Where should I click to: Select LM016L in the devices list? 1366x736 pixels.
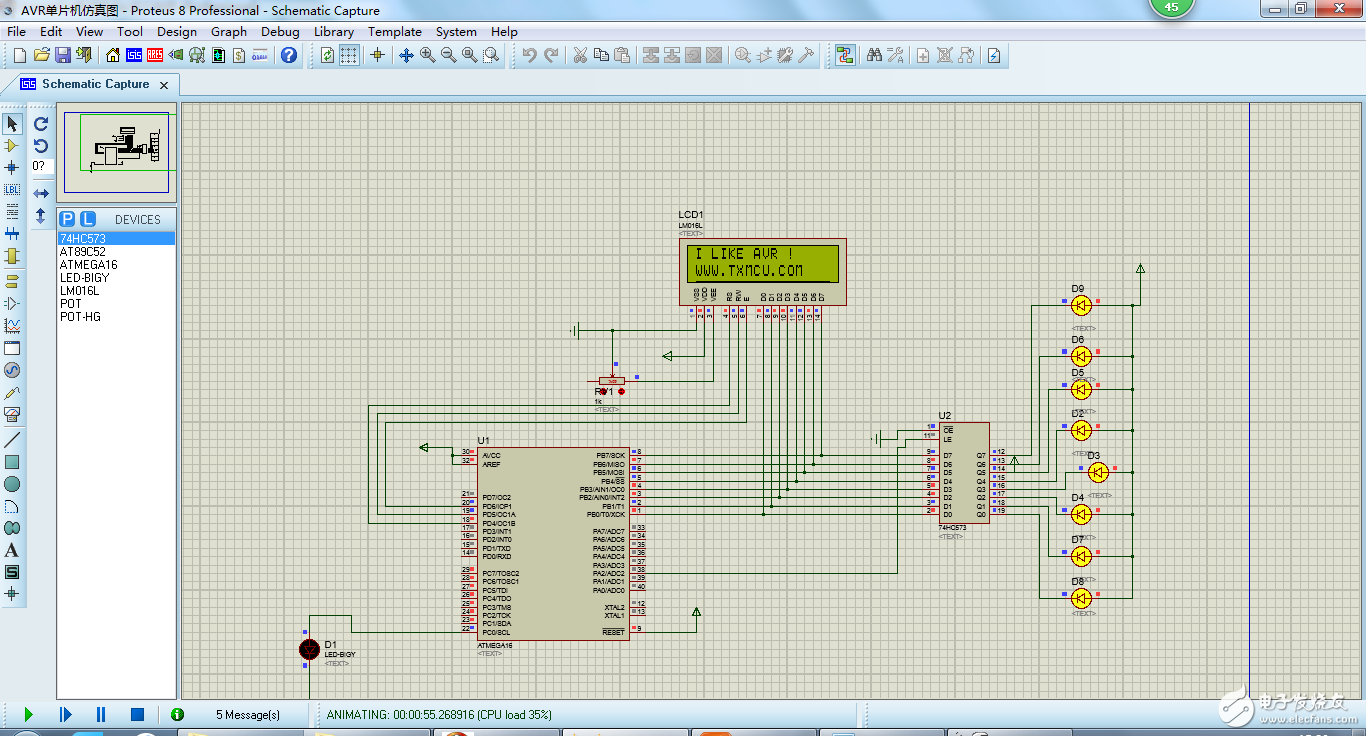point(116,291)
